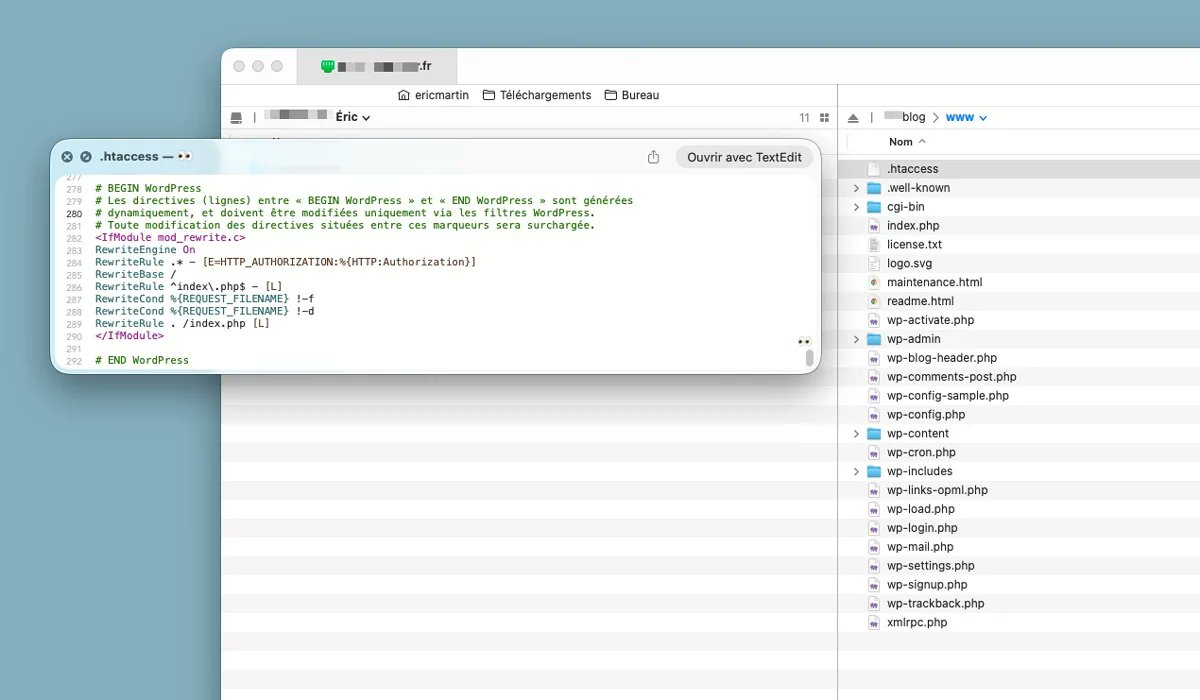This screenshot has width=1200, height=700.
Task: Click the readme.html file icon
Action: (x=874, y=301)
